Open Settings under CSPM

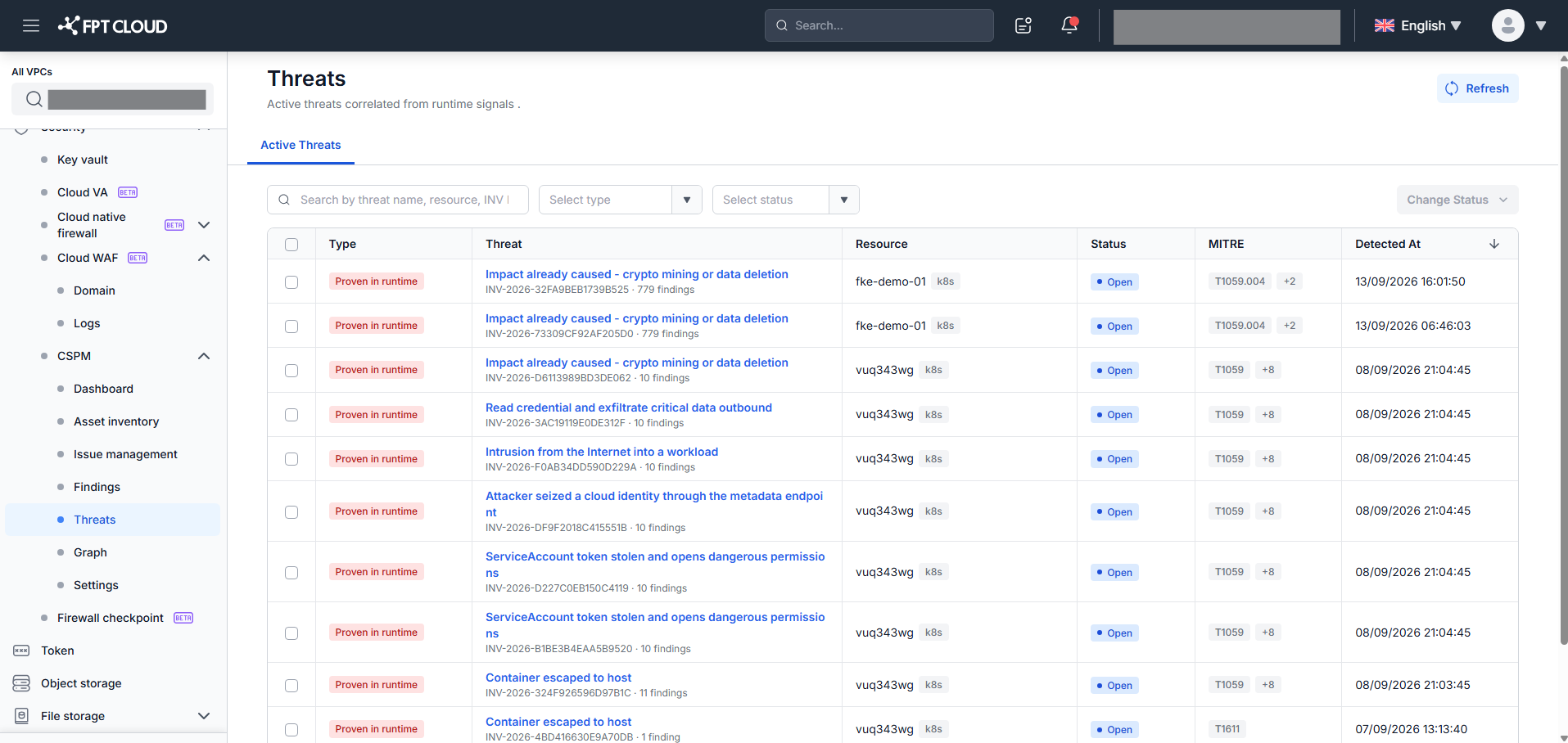(x=96, y=585)
